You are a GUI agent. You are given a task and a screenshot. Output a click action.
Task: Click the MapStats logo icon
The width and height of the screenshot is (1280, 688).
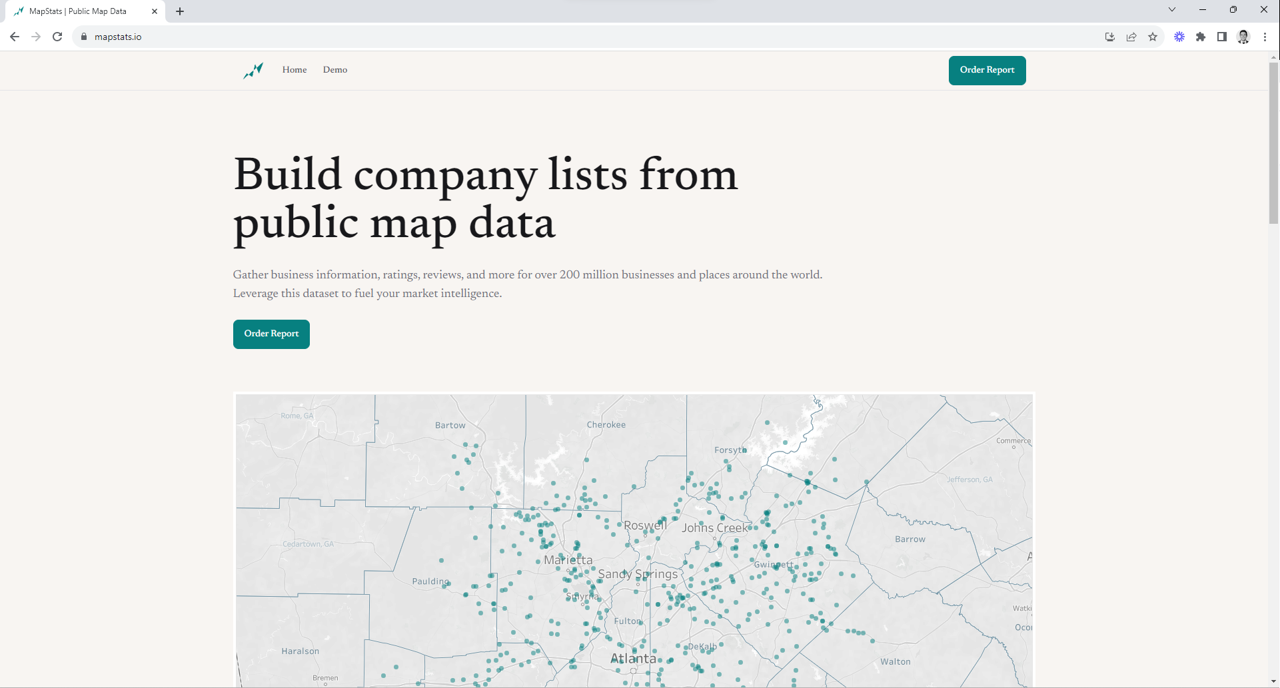[x=253, y=70]
